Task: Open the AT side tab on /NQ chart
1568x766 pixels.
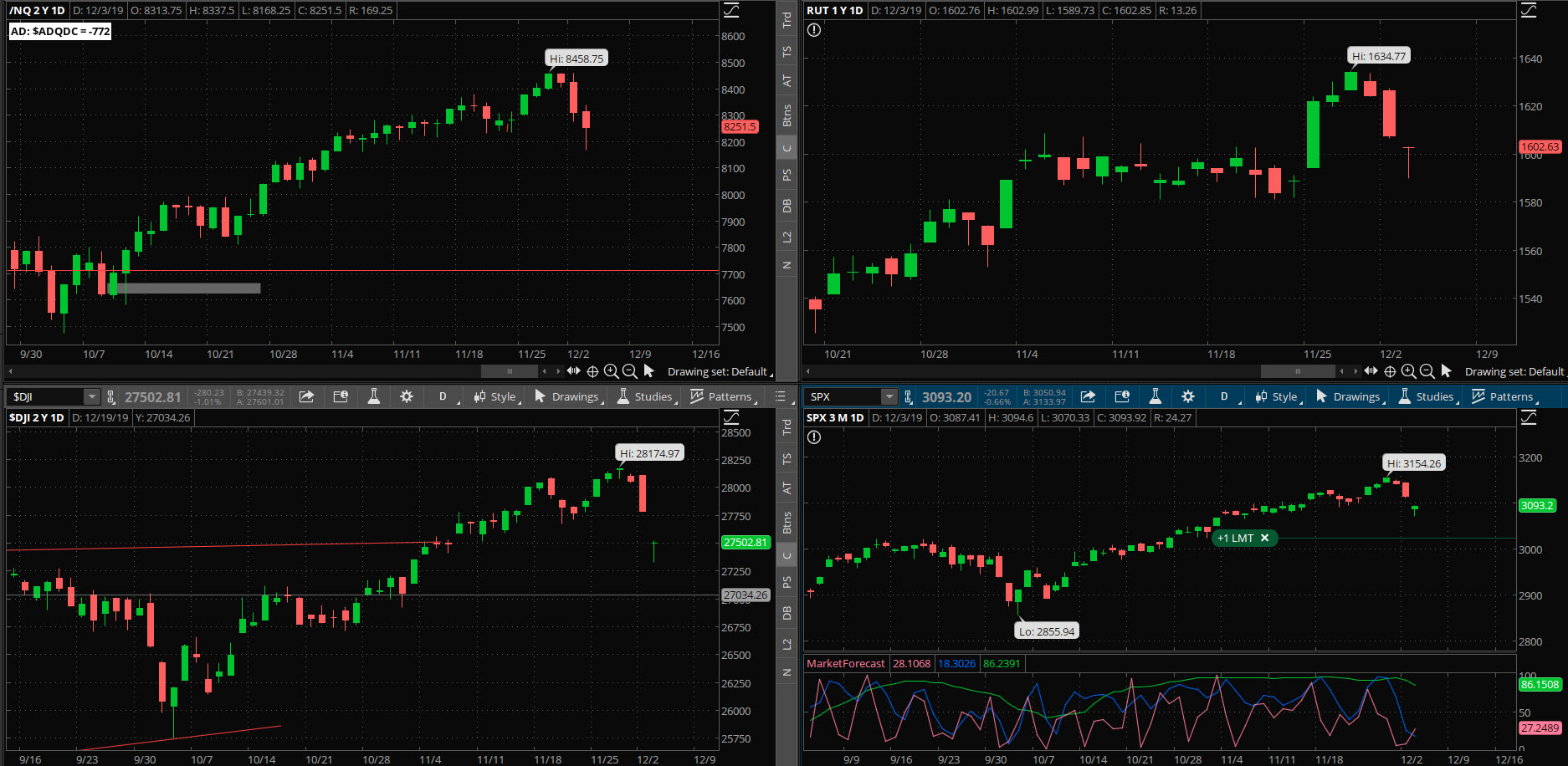Action: (787, 80)
